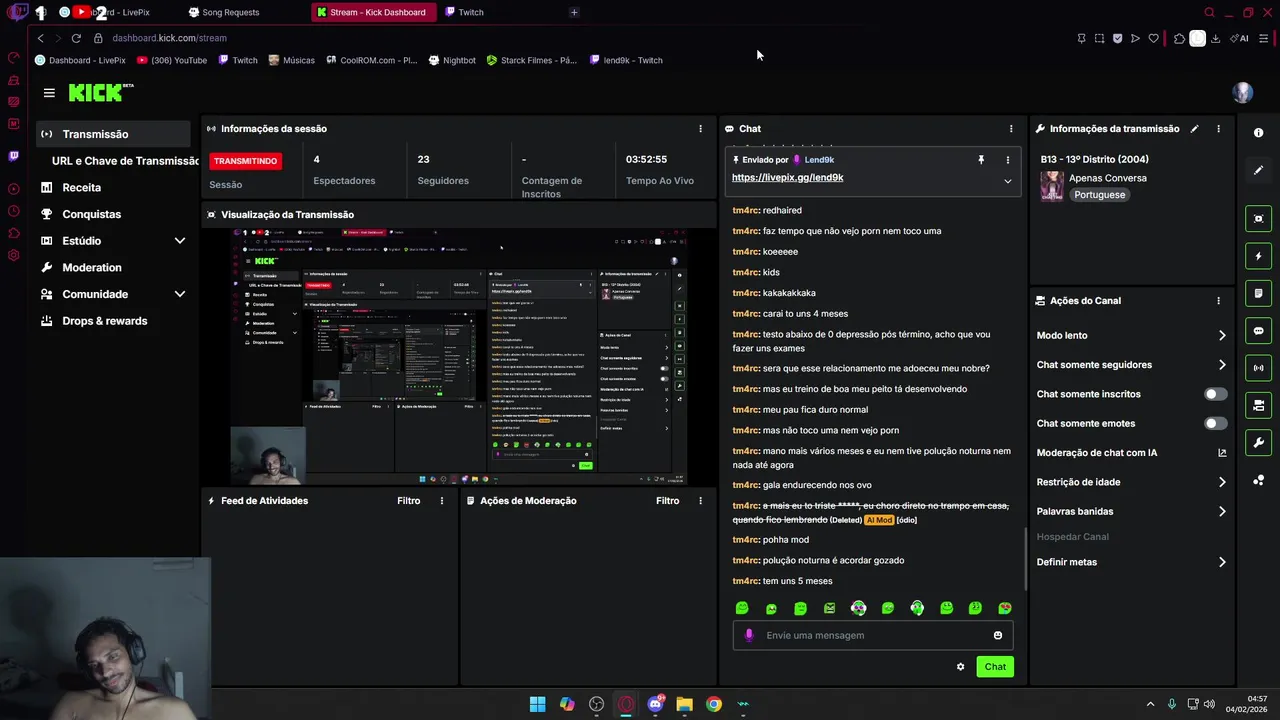Toggle the lightning activity feed icon
Image resolution: width=1280 pixels, height=720 pixels.
point(1258,256)
